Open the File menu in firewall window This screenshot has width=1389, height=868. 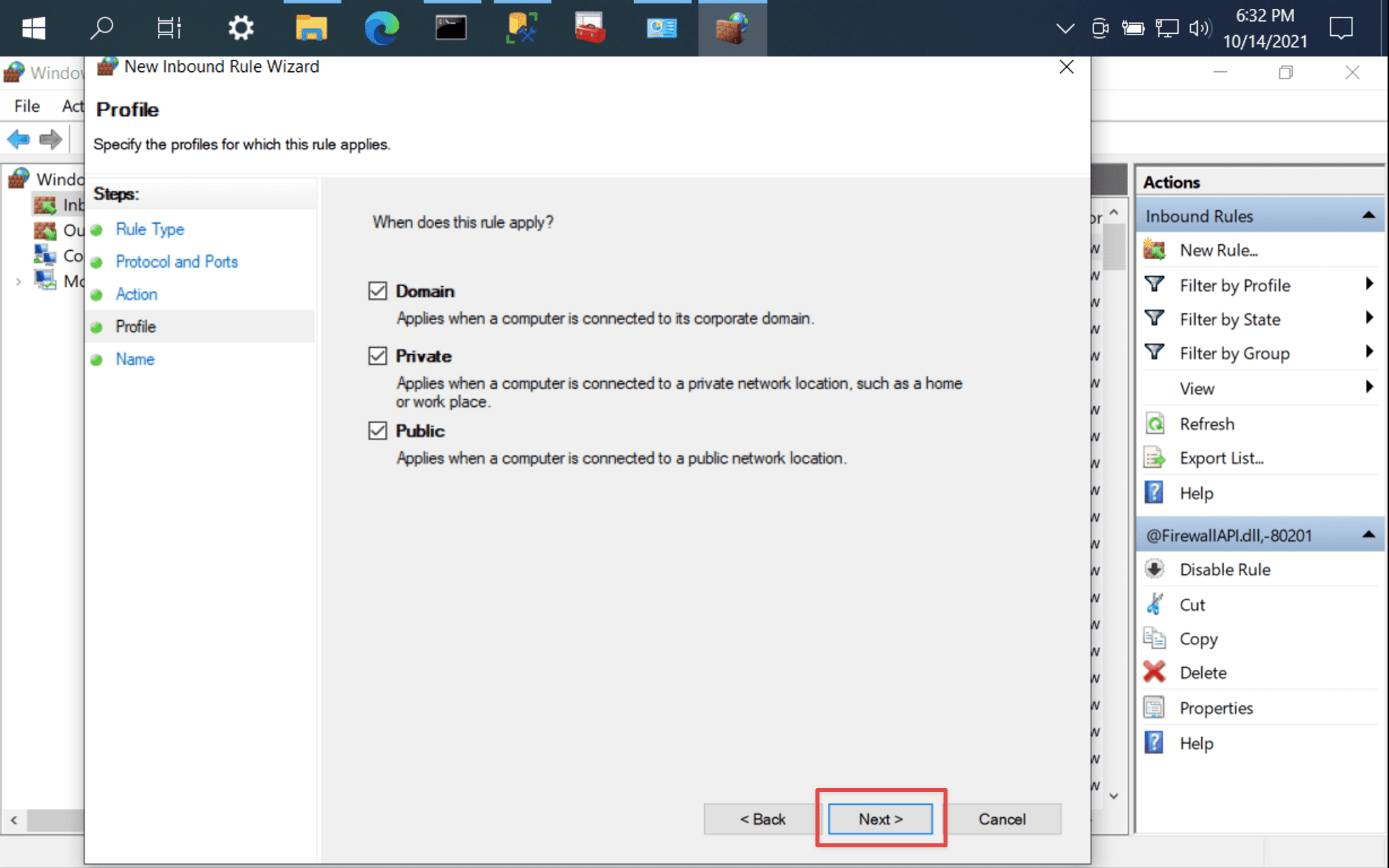(x=27, y=106)
